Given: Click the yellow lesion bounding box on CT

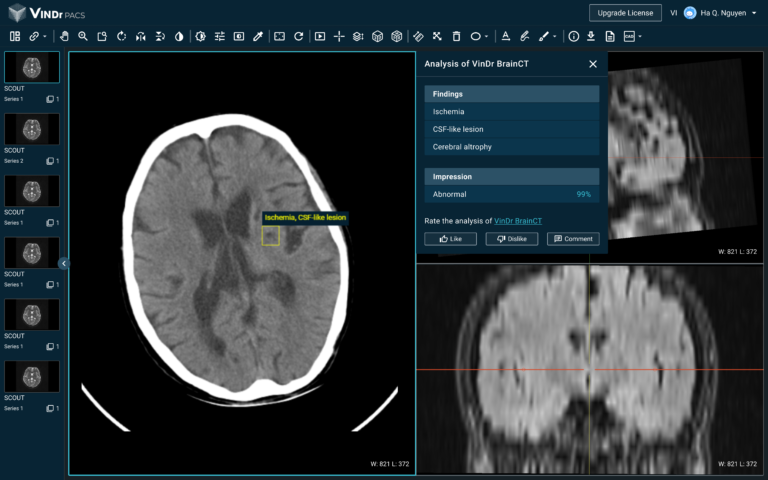Looking at the screenshot, I should [x=270, y=236].
